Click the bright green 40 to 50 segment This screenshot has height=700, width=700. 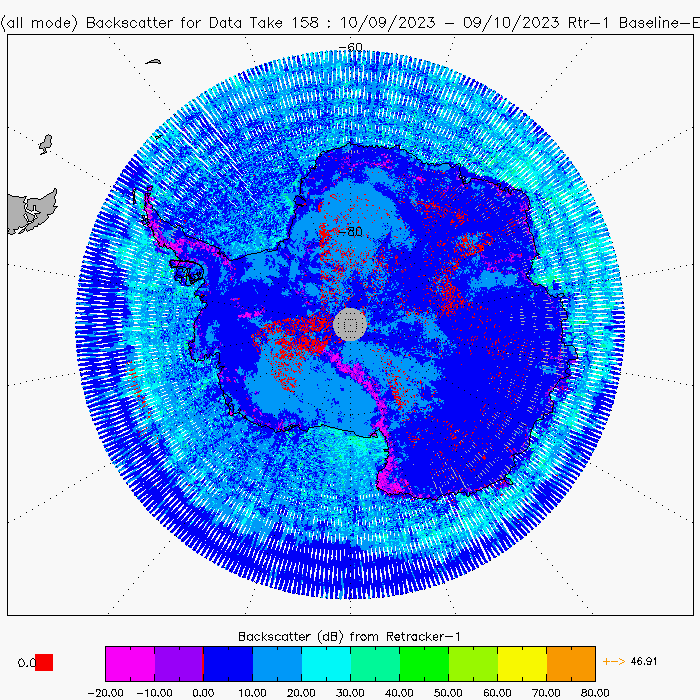pos(423,663)
